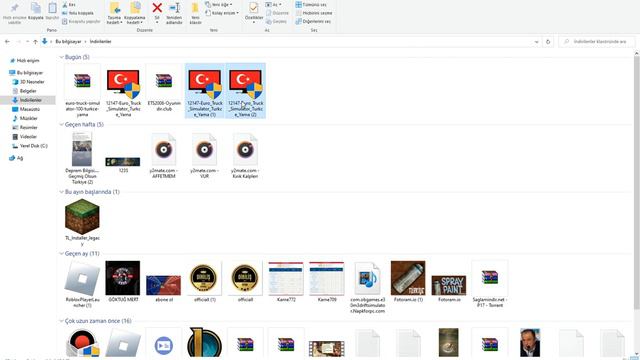This screenshot has width=640, height=360.
Task: Click Diğerlerini seç invert selection
Action: click(x=313, y=21)
